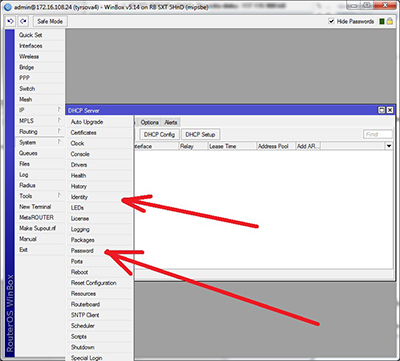Screen dimensions: 400x361
Task: Click the WinBox logo in title bar
Action: (8, 7)
